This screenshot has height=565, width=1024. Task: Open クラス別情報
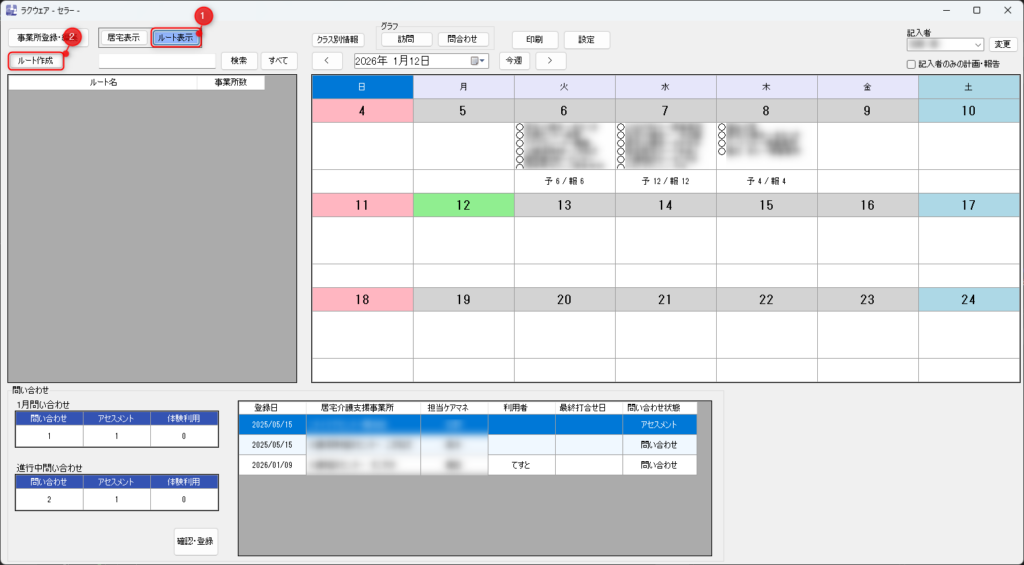click(x=338, y=40)
